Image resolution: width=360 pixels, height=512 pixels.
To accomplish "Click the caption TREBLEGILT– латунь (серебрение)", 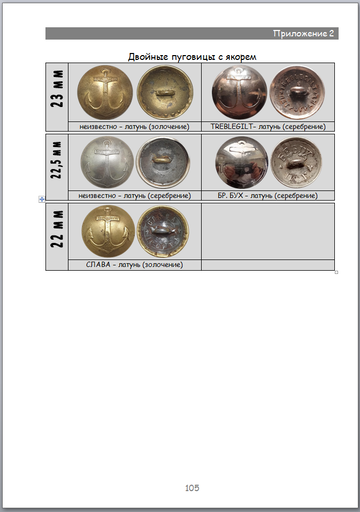I will (268, 127).
